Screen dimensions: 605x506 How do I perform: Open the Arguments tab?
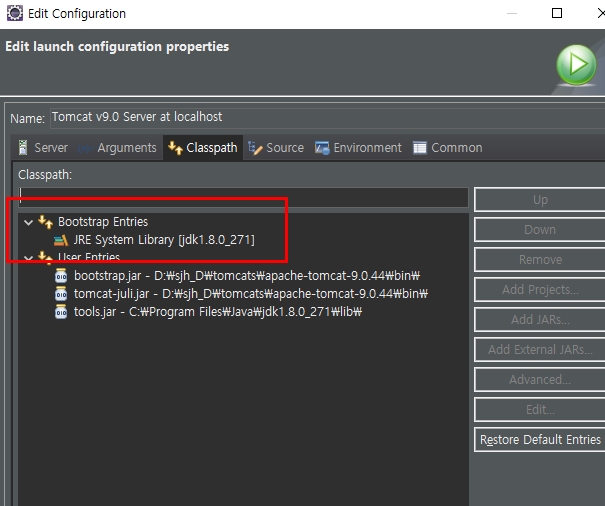click(x=117, y=148)
